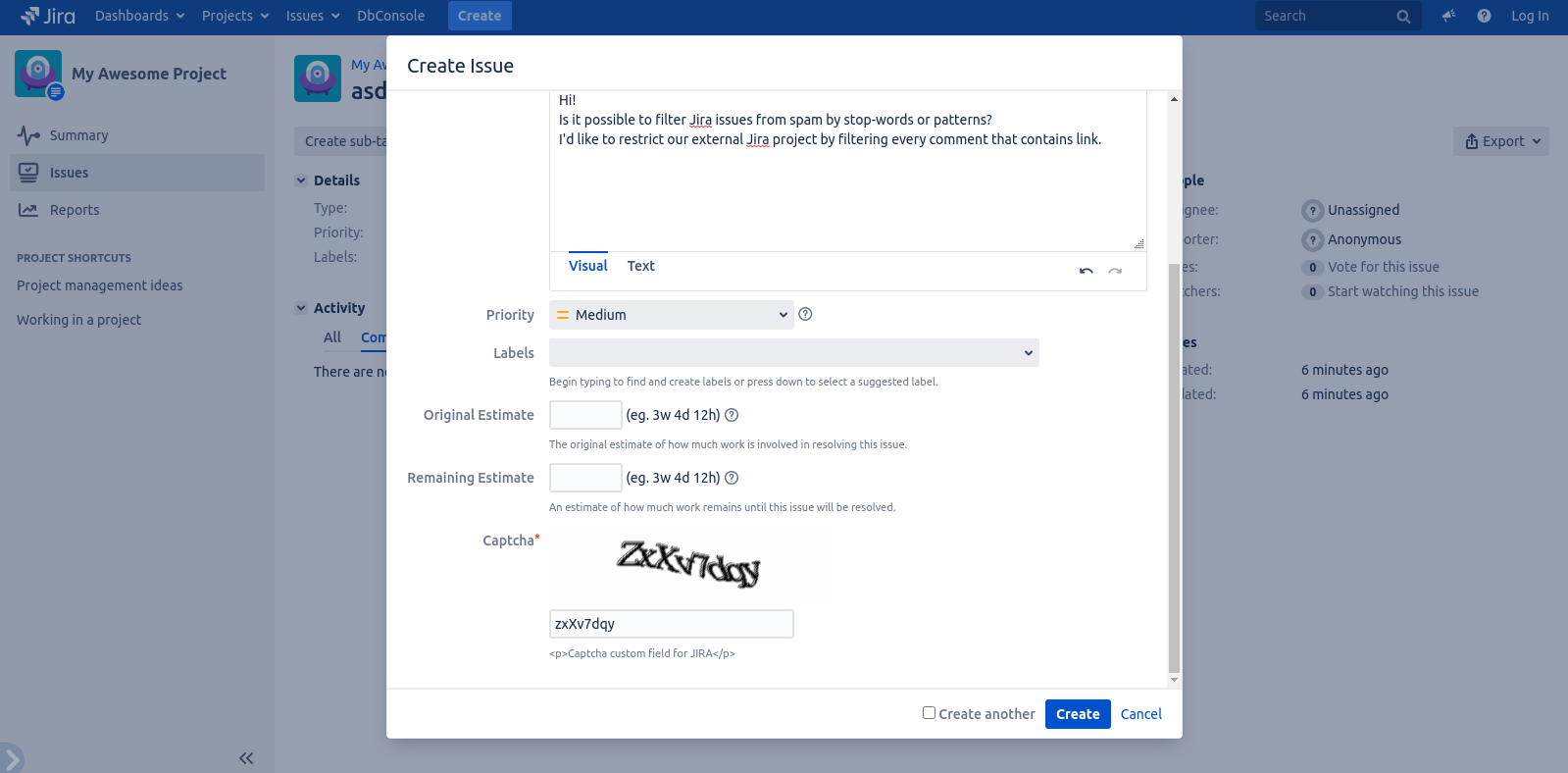Click the undo arrow in editor
This screenshot has width=1568, height=773.
point(1087,271)
